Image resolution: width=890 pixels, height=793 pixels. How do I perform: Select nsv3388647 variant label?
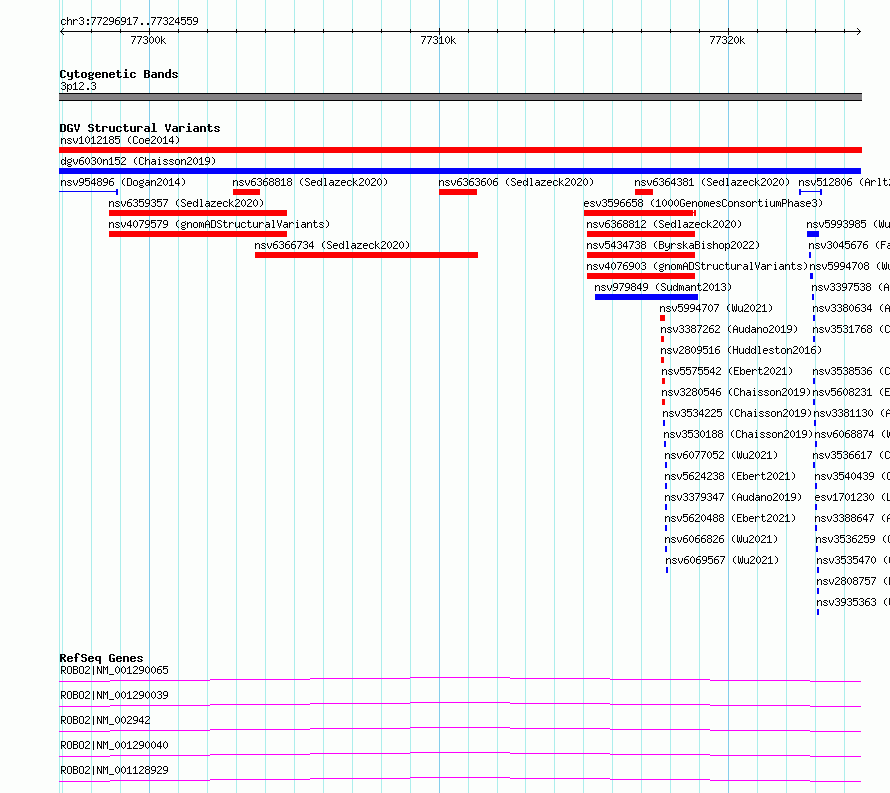tap(852, 518)
